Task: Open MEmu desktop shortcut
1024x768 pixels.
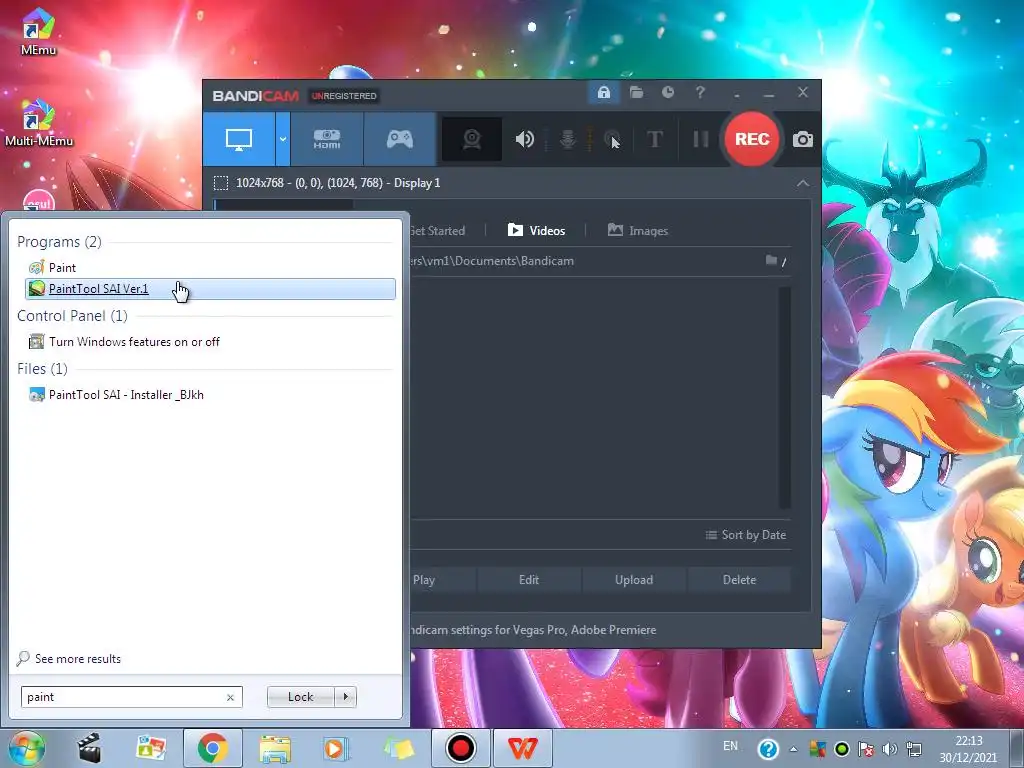Action: [38, 31]
